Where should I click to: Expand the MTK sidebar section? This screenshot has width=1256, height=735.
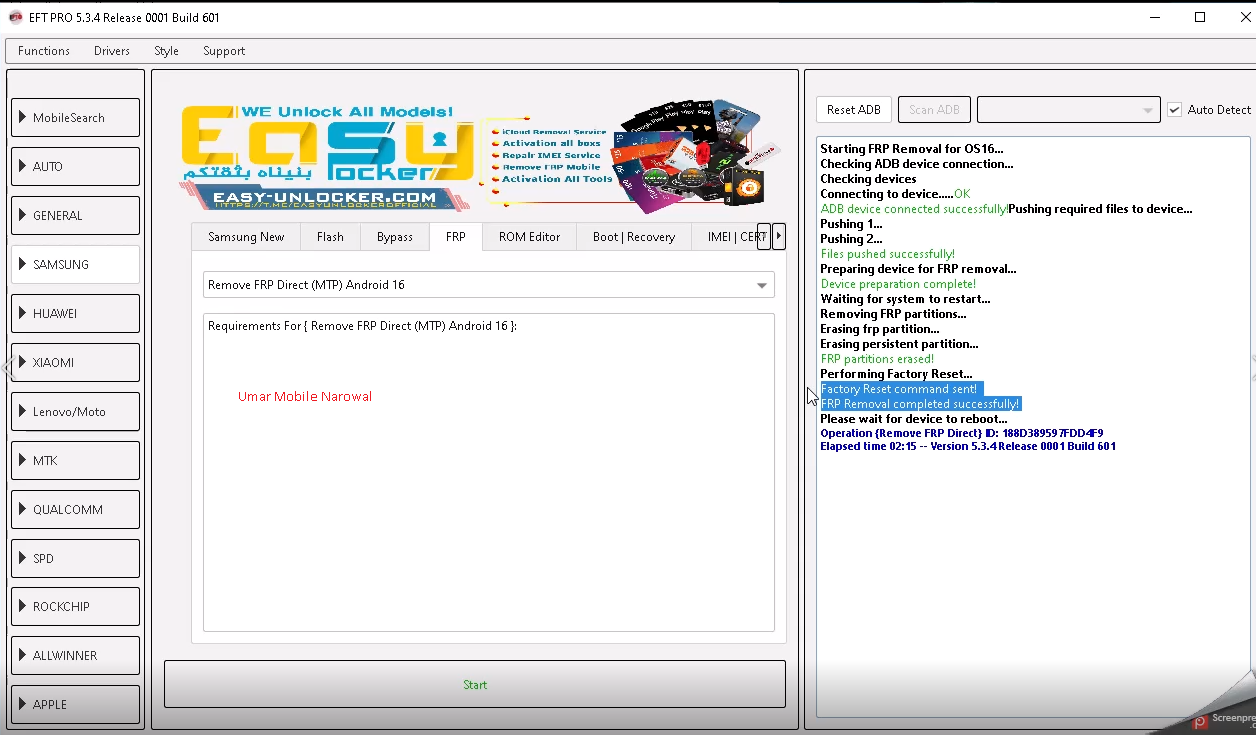(75, 461)
